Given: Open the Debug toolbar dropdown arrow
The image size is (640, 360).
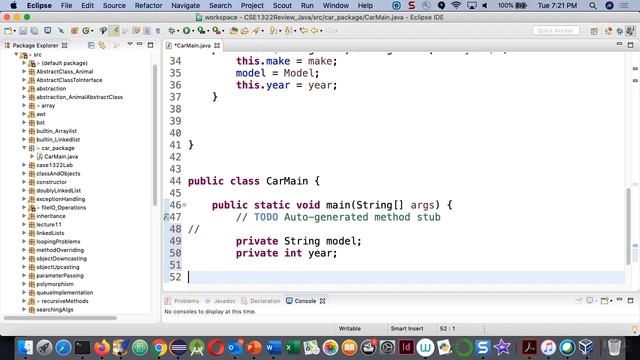Looking at the screenshot, I should (178, 31).
